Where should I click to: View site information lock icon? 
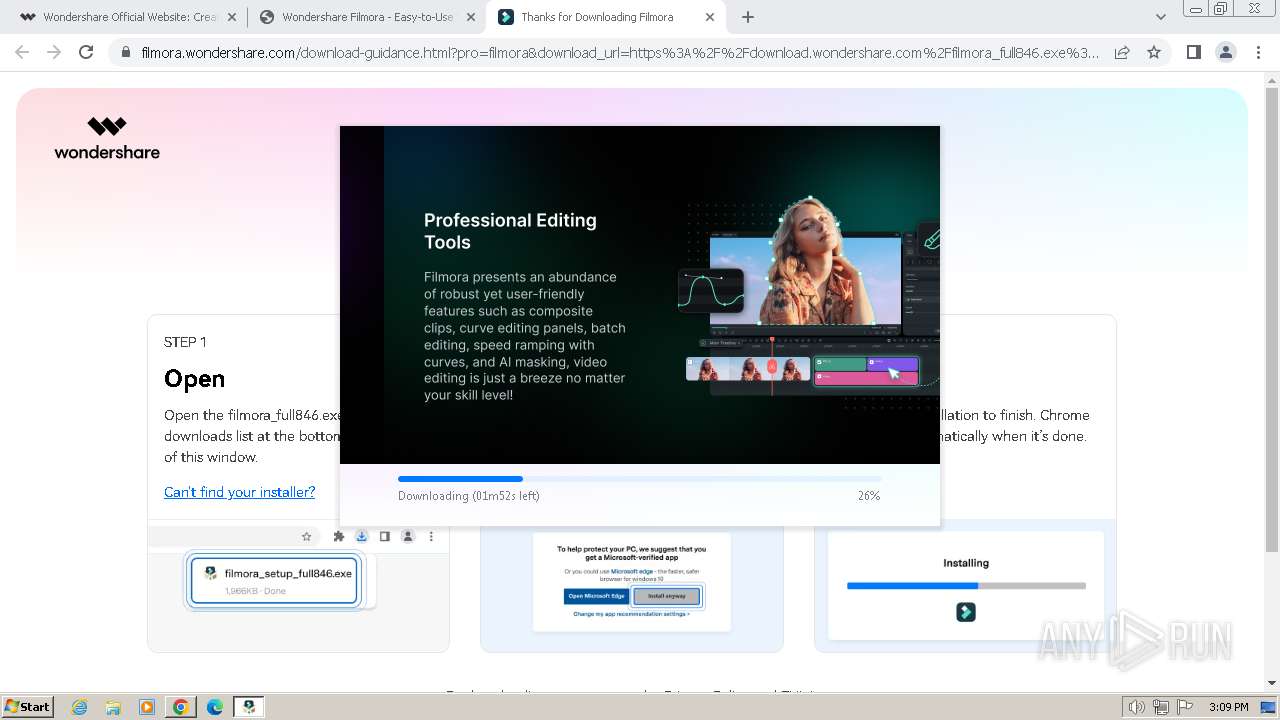[125, 53]
